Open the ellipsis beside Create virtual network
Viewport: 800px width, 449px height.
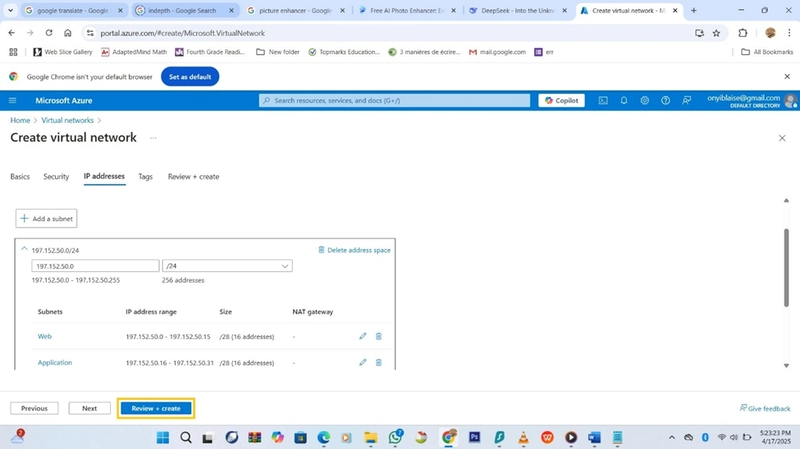153,138
